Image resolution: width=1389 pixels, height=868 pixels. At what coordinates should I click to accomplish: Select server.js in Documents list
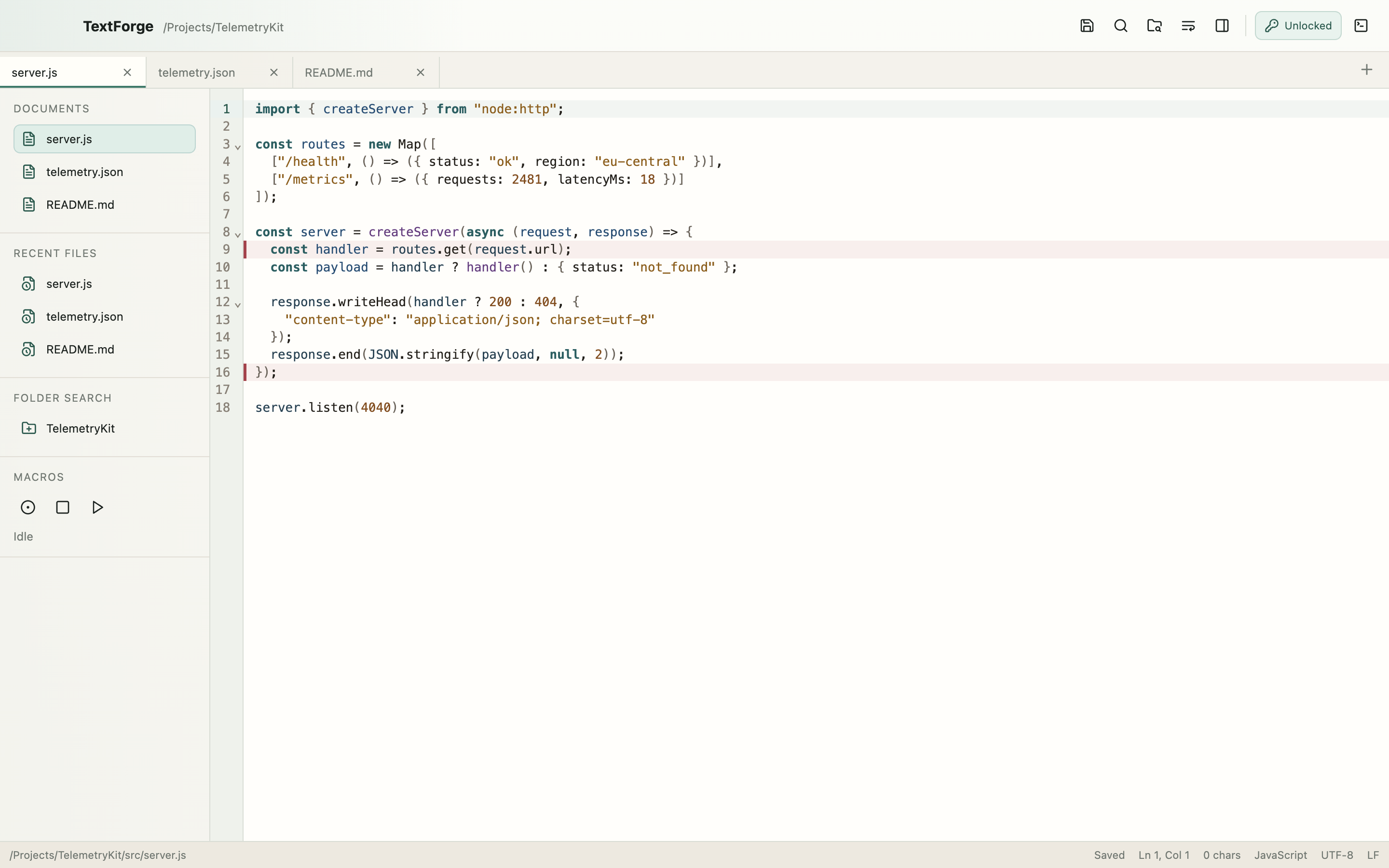(x=105, y=139)
